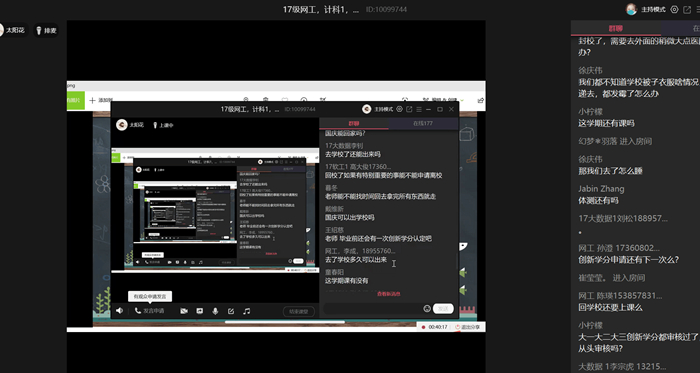Click the screen share icon in shared toolbar
The height and width of the screenshot is (373, 700).
[x=200, y=311]
